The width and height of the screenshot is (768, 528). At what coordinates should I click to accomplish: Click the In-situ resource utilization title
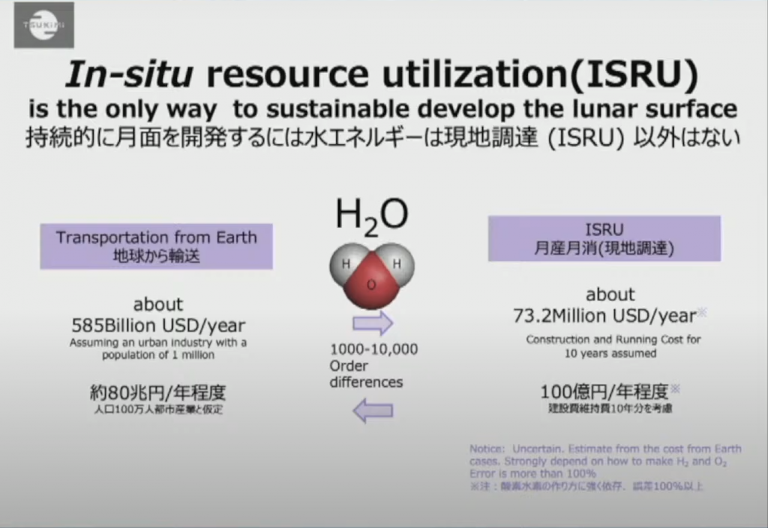(x=382, y=74)
